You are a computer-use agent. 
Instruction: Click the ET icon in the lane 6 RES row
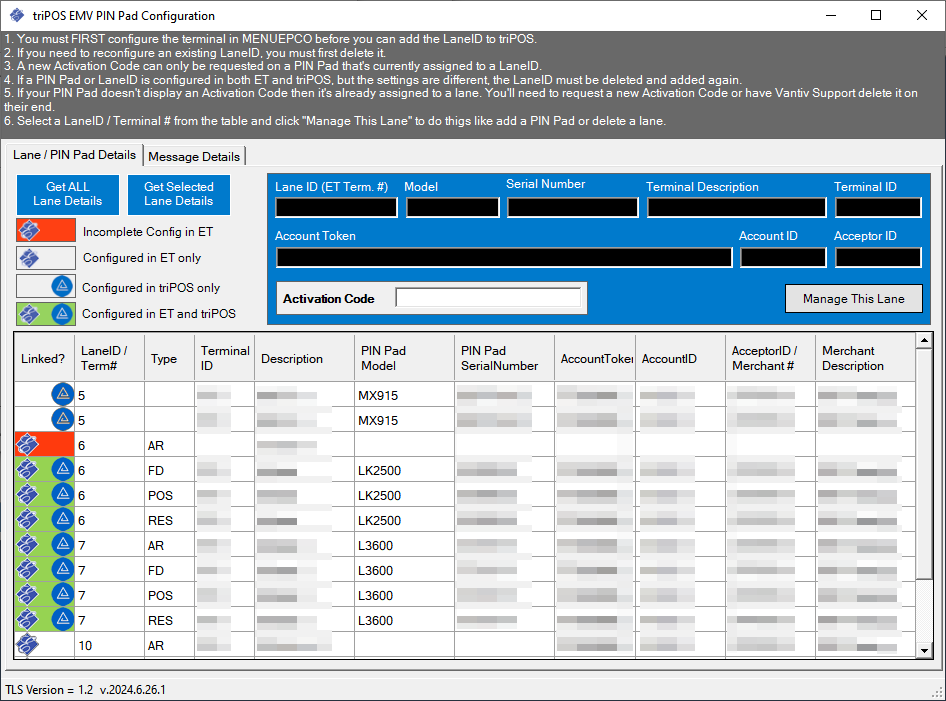tap(27, 519)
